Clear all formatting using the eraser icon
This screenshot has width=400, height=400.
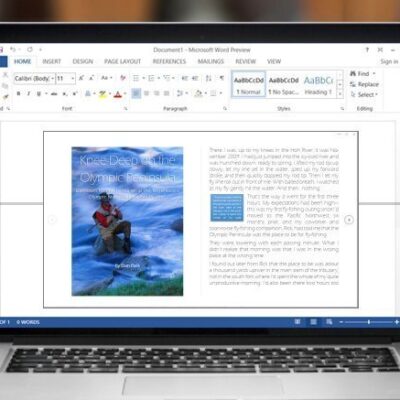pos(123,78)
